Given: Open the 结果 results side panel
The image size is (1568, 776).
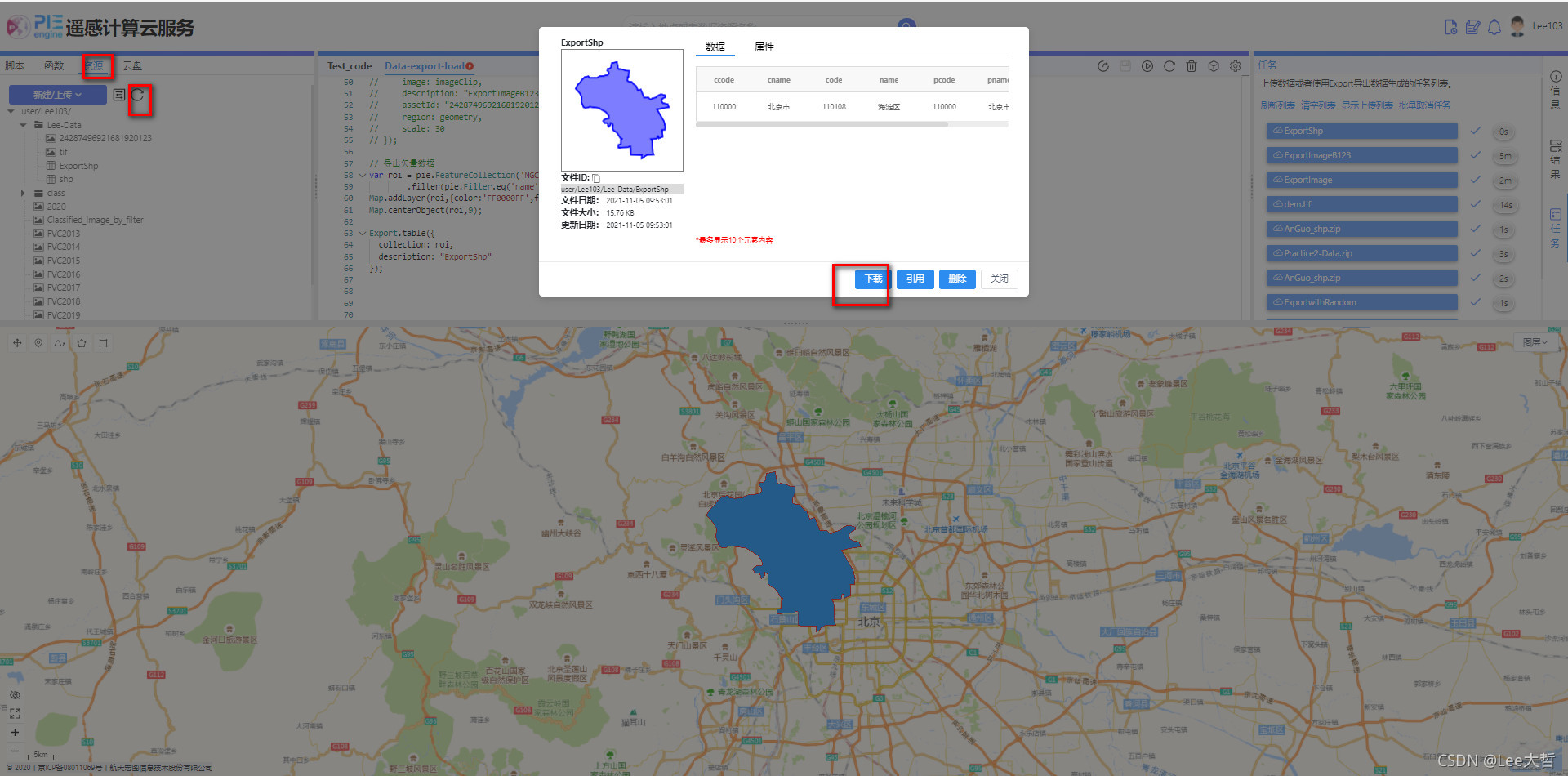Looking at the screenshot, I should pyautogui.click(x=1556, y=159).
